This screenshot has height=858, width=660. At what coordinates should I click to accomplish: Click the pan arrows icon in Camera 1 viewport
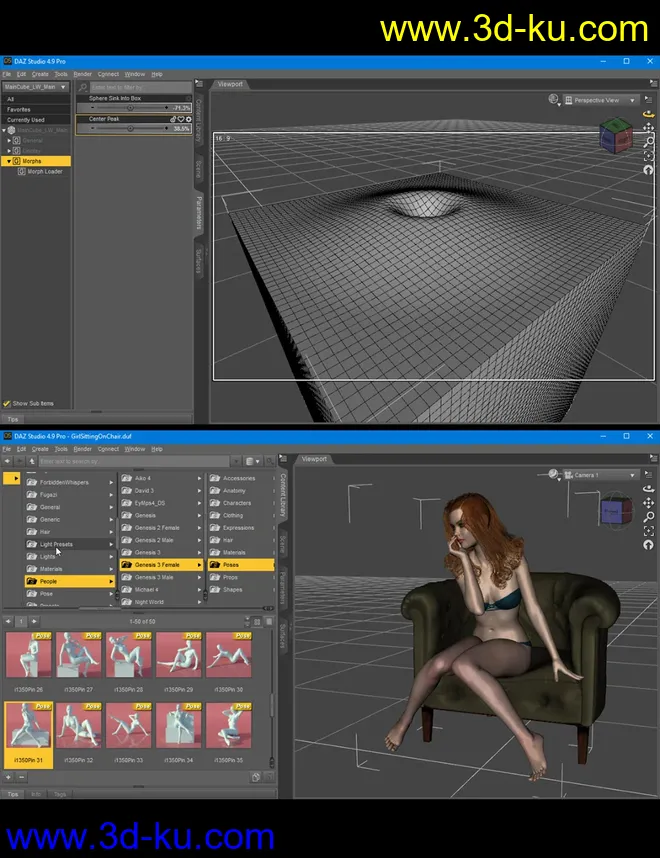tap(649, 503)
